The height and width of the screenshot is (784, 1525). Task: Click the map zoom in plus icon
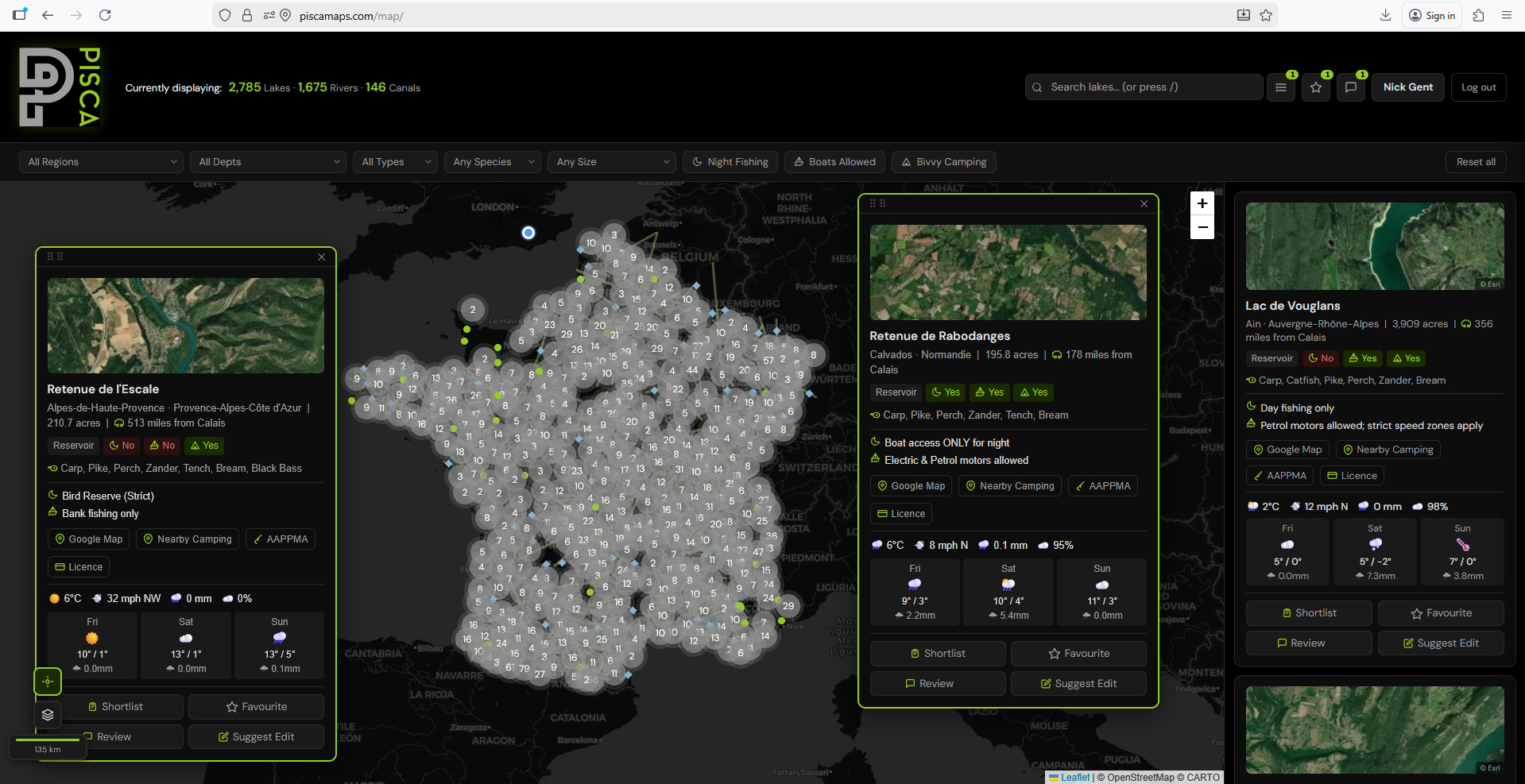[1202, 203]
